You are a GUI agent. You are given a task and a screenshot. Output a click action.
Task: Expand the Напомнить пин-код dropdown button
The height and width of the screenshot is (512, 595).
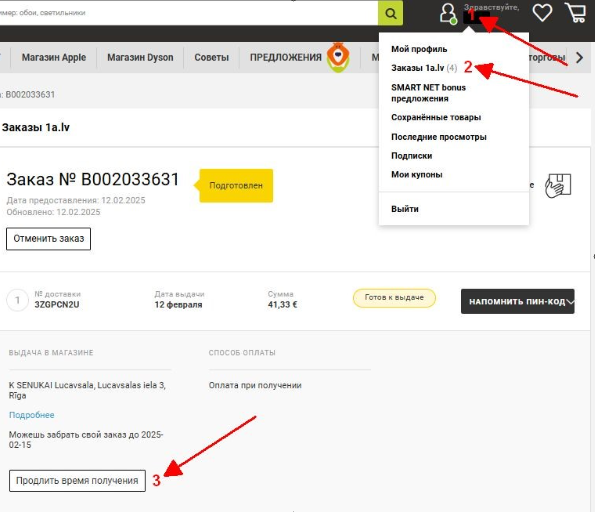(x=518, y=301)
